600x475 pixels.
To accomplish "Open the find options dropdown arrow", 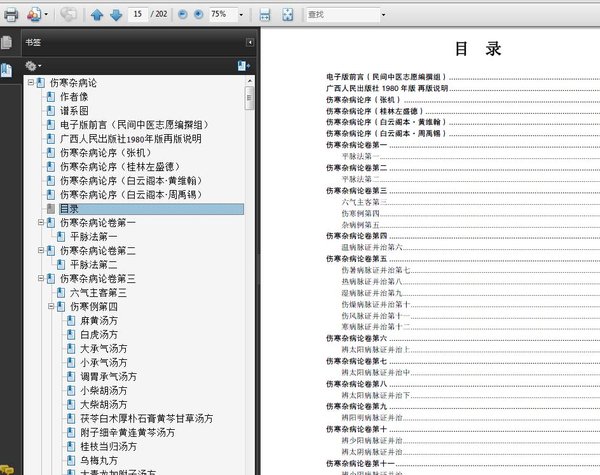I will (x=383, y=15).
